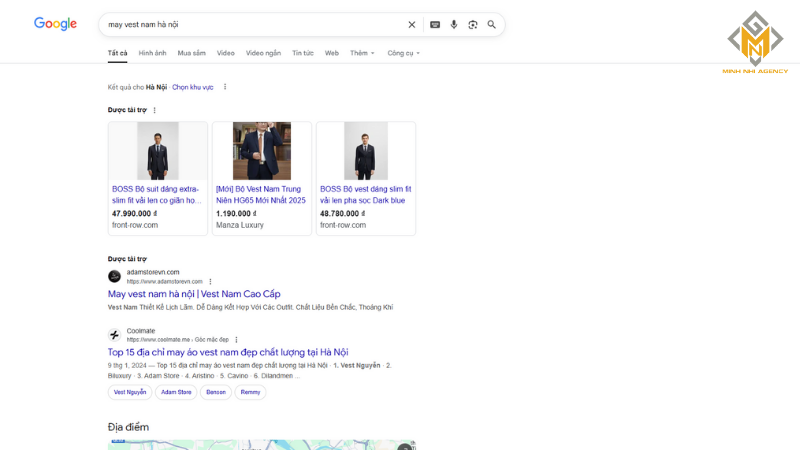Image resolution: width=800 pixels, height=450 pixels.
Task: Click the 'Benson' chip
Action: [x=216, y=392]
